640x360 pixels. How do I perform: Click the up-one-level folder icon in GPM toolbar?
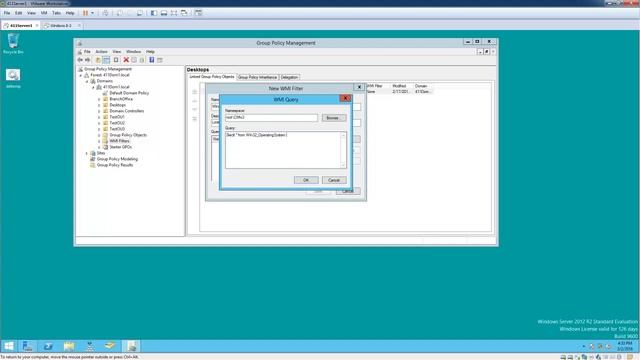98,60
